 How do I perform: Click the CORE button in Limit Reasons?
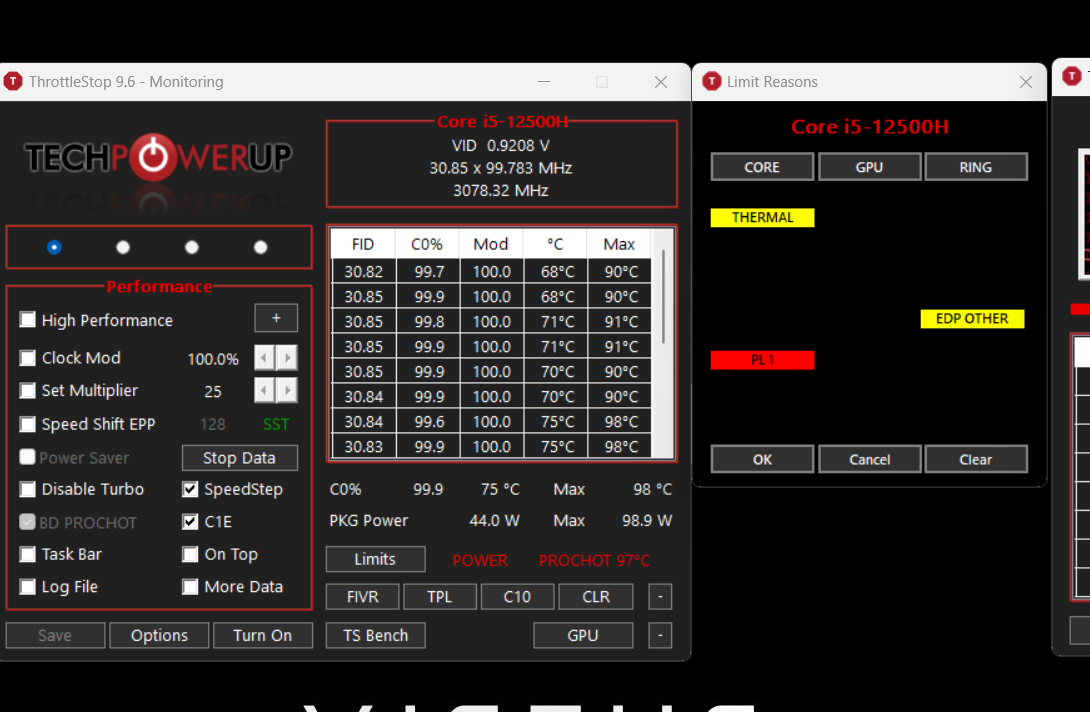762,166
